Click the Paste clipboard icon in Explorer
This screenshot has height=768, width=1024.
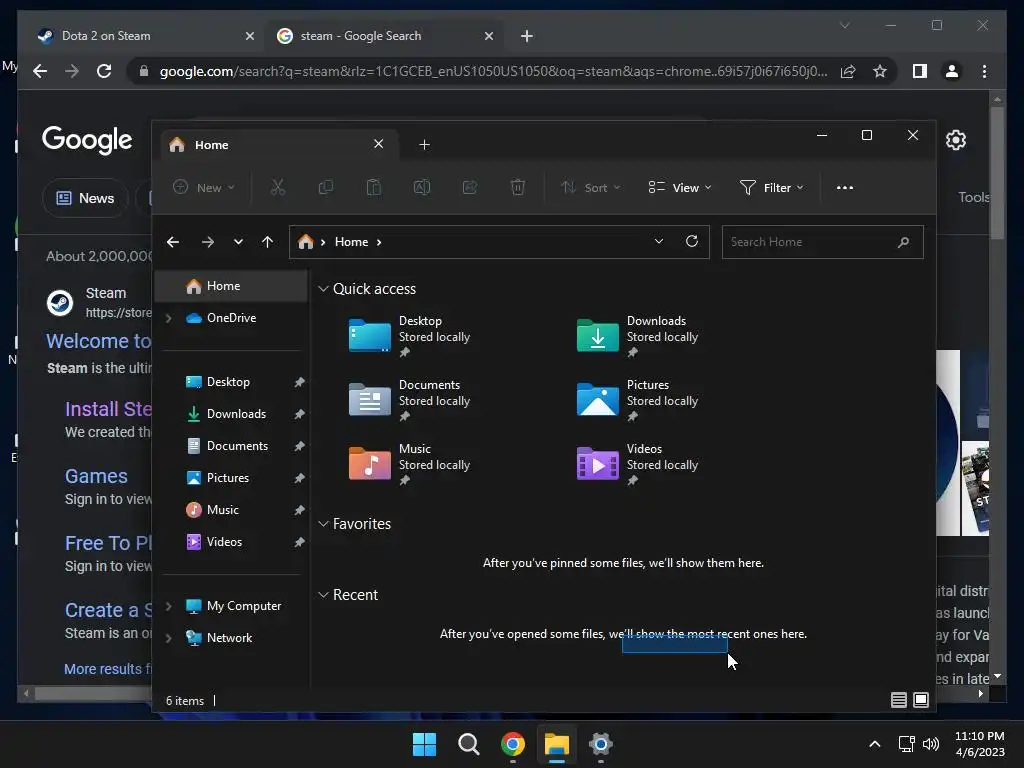pyautogui.click(x=374, y=188)
